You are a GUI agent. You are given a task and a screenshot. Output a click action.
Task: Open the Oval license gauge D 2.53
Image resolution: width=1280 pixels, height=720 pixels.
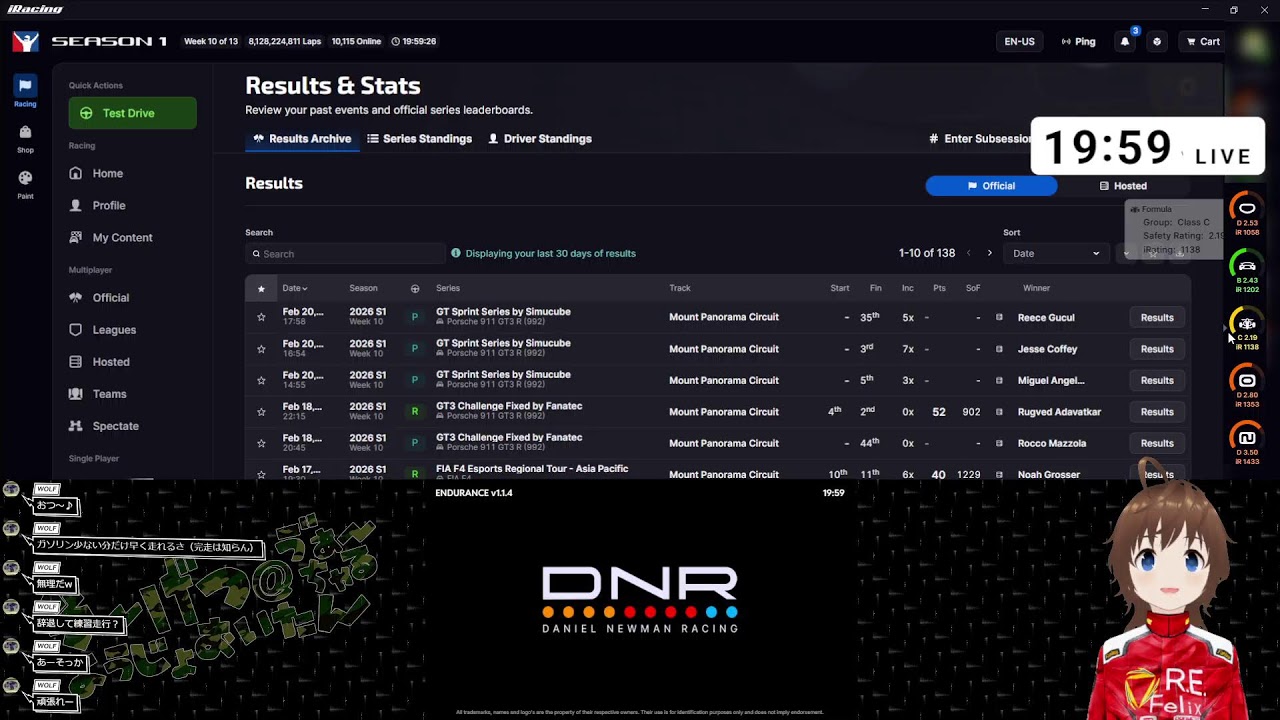pyautogui.click(x=1247, y=213)
